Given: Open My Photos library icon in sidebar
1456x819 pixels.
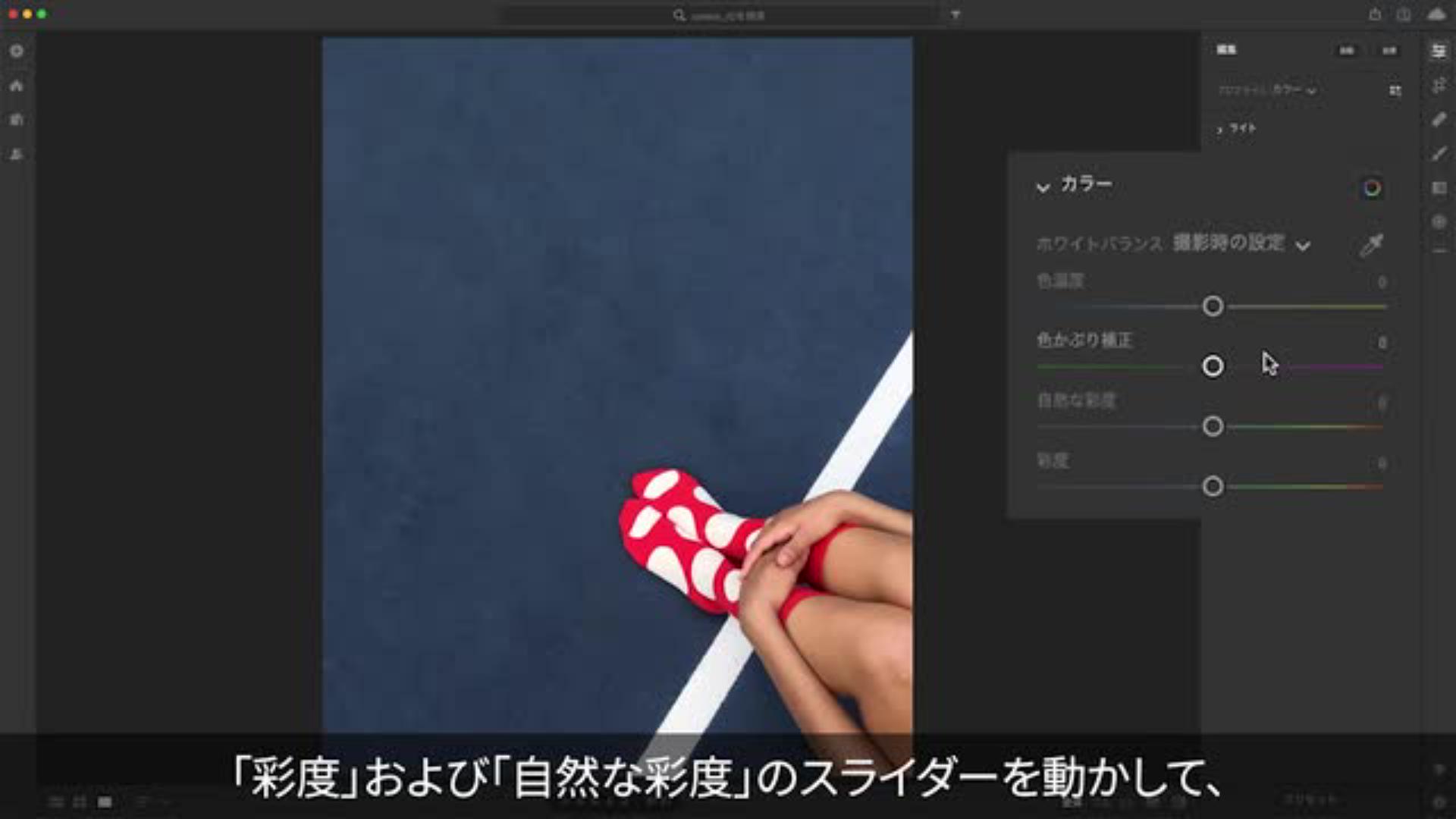Looking at the screenshot, I should (17, 120).
